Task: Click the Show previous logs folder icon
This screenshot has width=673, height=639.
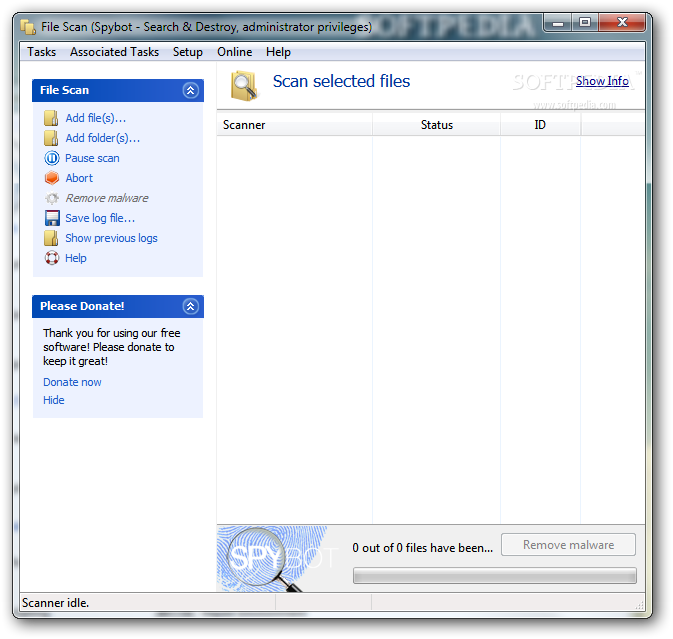Action: click(x=51, y=238)
